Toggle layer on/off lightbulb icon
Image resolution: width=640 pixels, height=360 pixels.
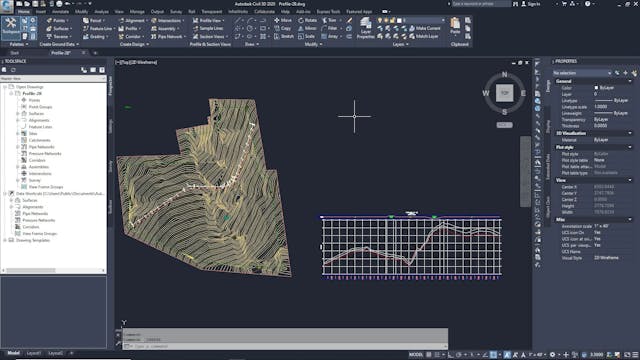[380, 20]
